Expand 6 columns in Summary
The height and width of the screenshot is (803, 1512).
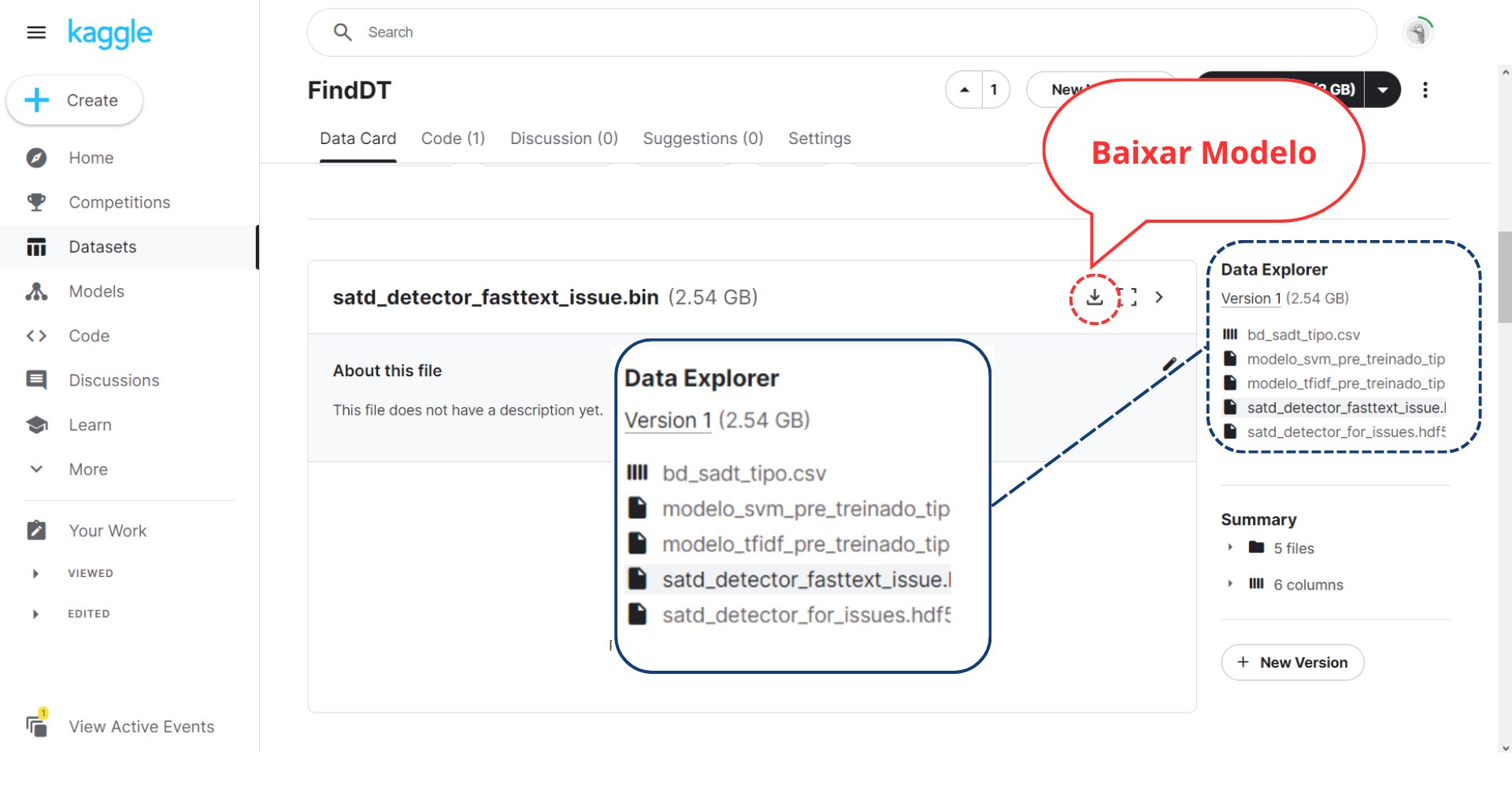1230,584
